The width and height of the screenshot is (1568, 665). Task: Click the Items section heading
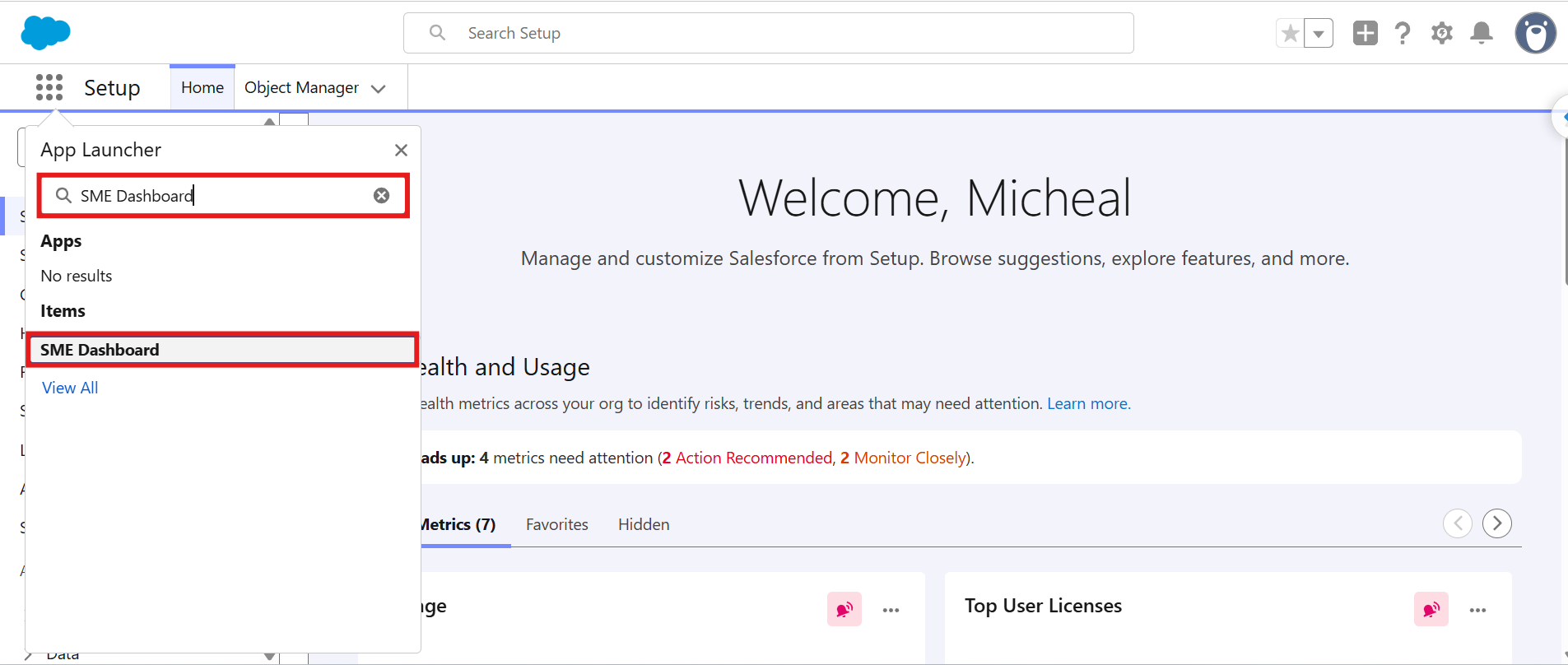63,311
